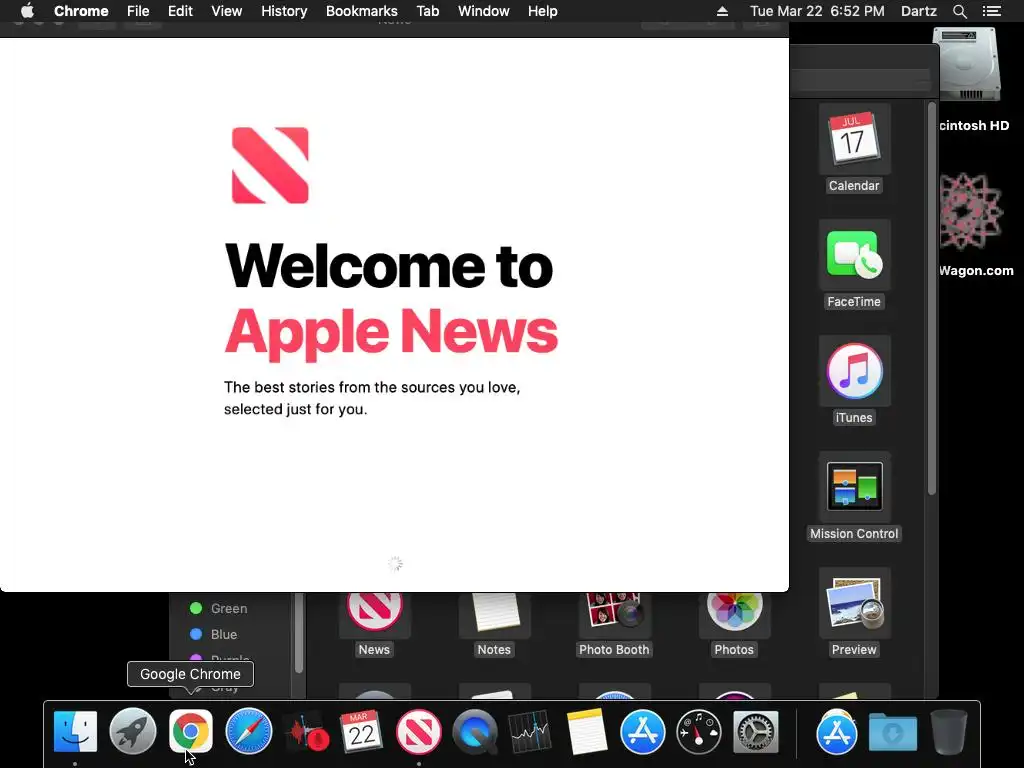
Task: Launch Launchpad rocket icon in Dock
Action: pos(133,731)
